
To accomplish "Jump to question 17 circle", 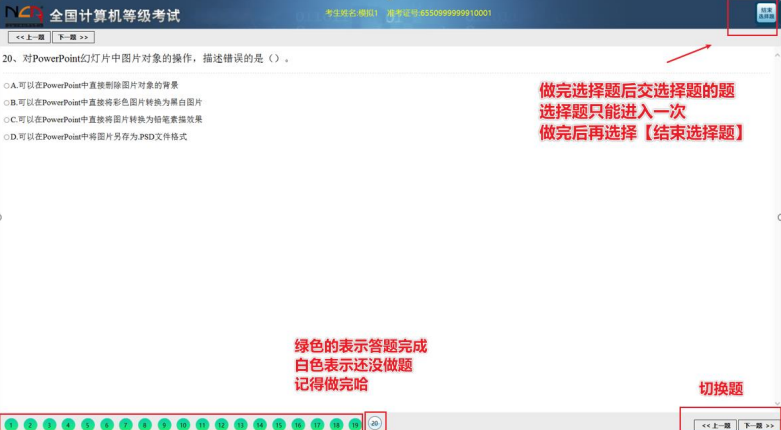I will point(317,425).
